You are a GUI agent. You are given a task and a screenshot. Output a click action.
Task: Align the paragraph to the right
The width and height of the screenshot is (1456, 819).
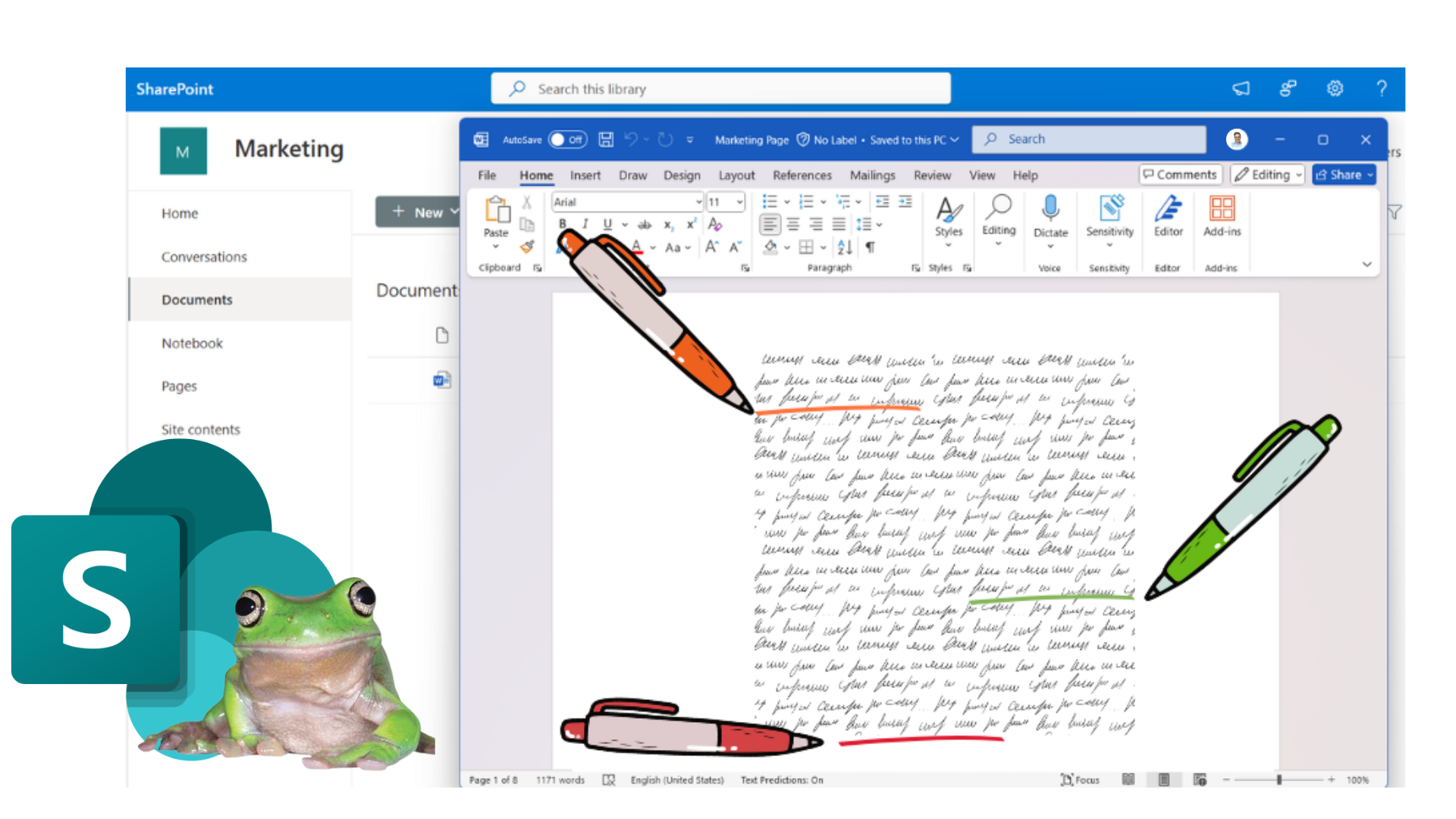[x=816, y=224]
